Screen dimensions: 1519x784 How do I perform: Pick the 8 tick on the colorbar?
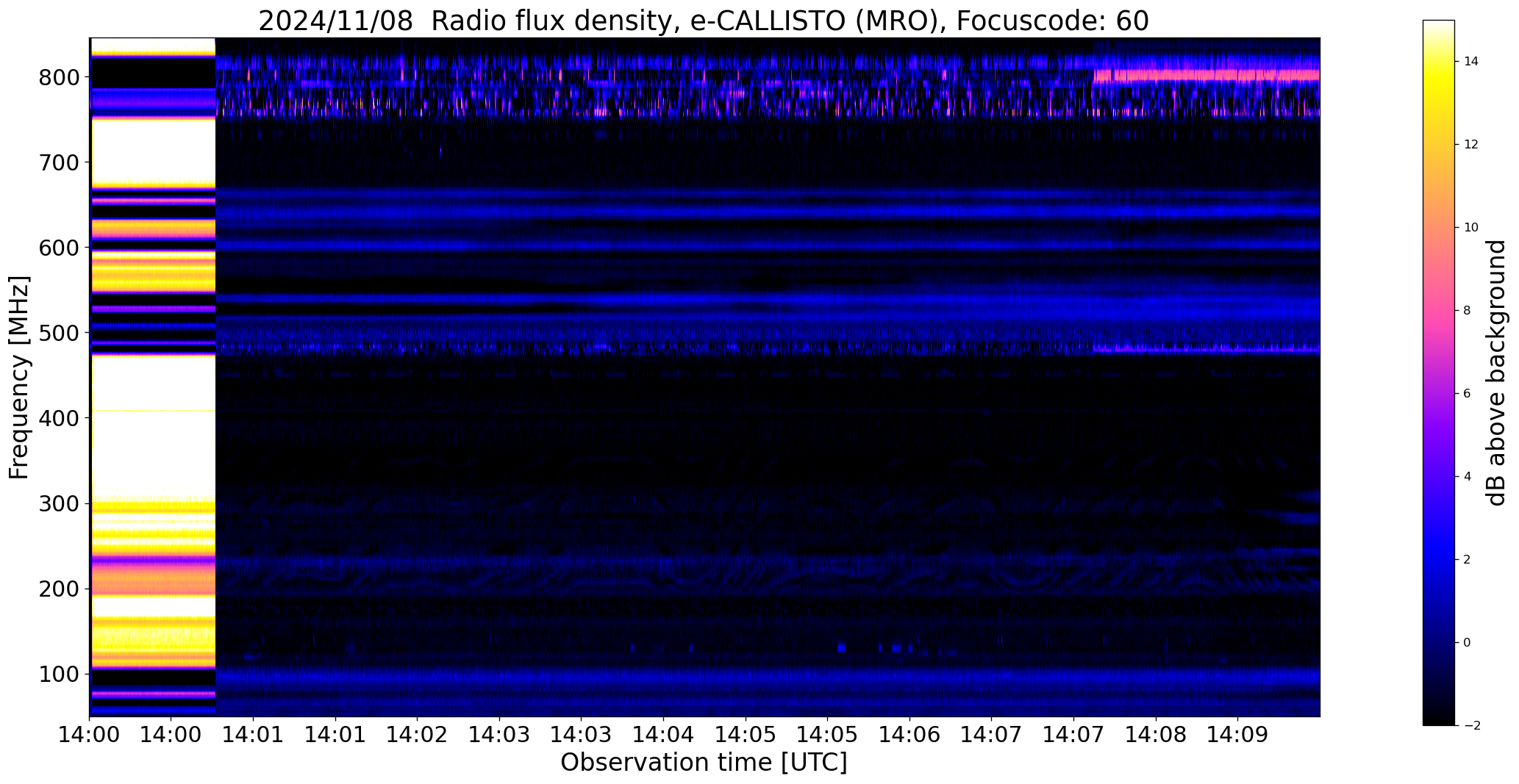click(1468, 311)
